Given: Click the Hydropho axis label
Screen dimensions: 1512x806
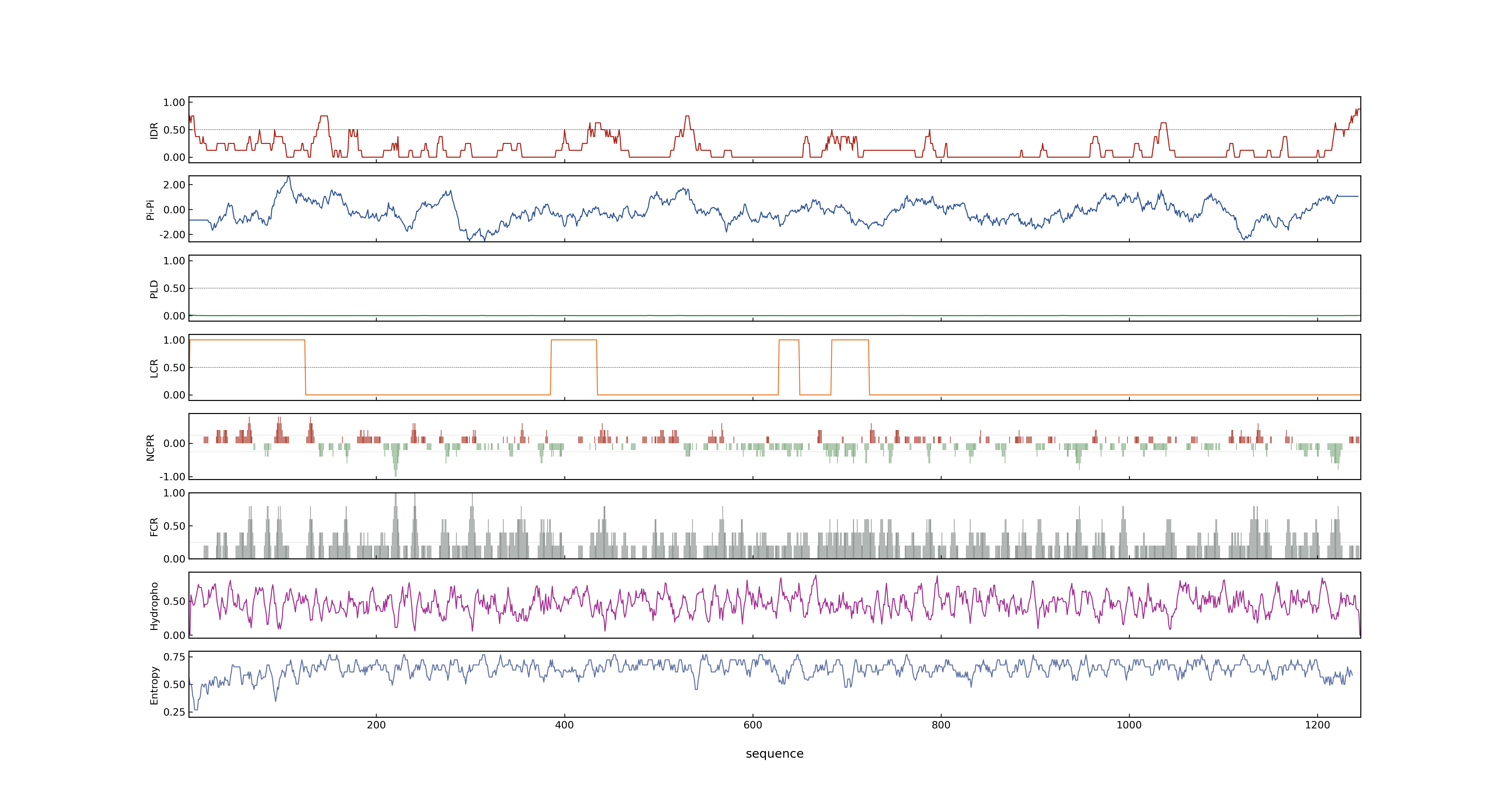Looking at the screenshot, I should click(x=154, y=606).
